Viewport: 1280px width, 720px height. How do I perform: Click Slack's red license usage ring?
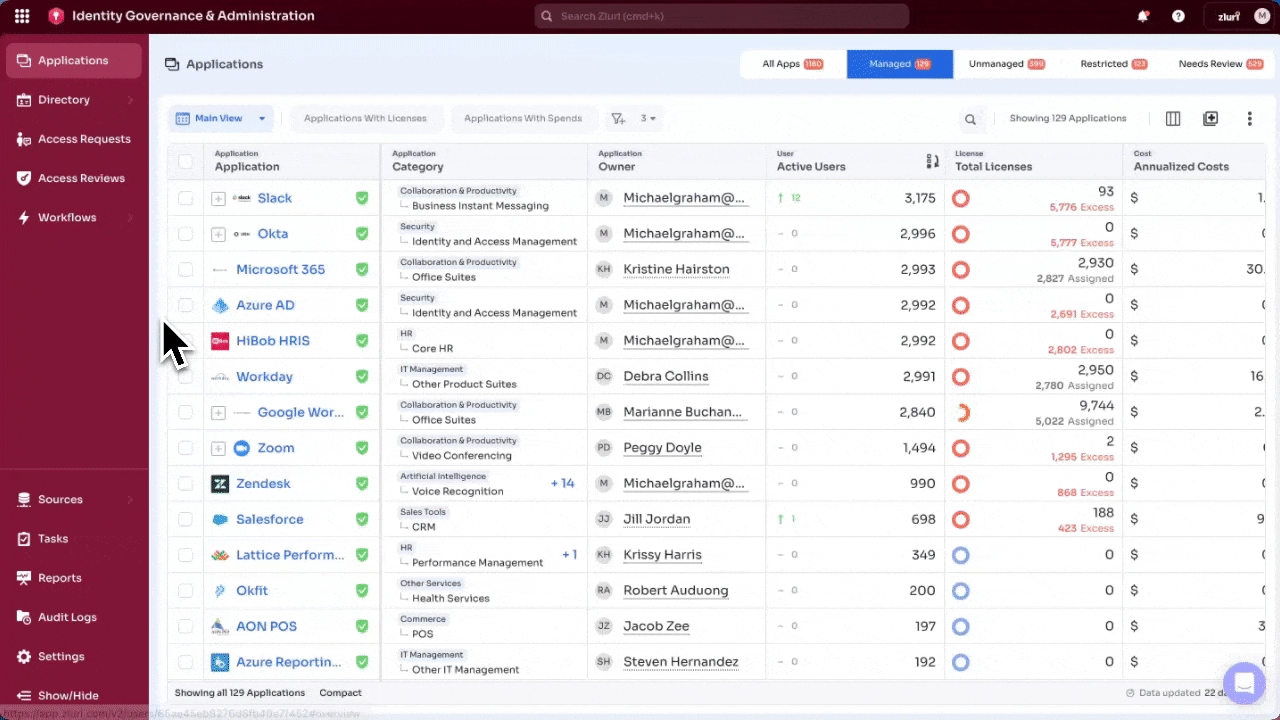click(960, 198)
